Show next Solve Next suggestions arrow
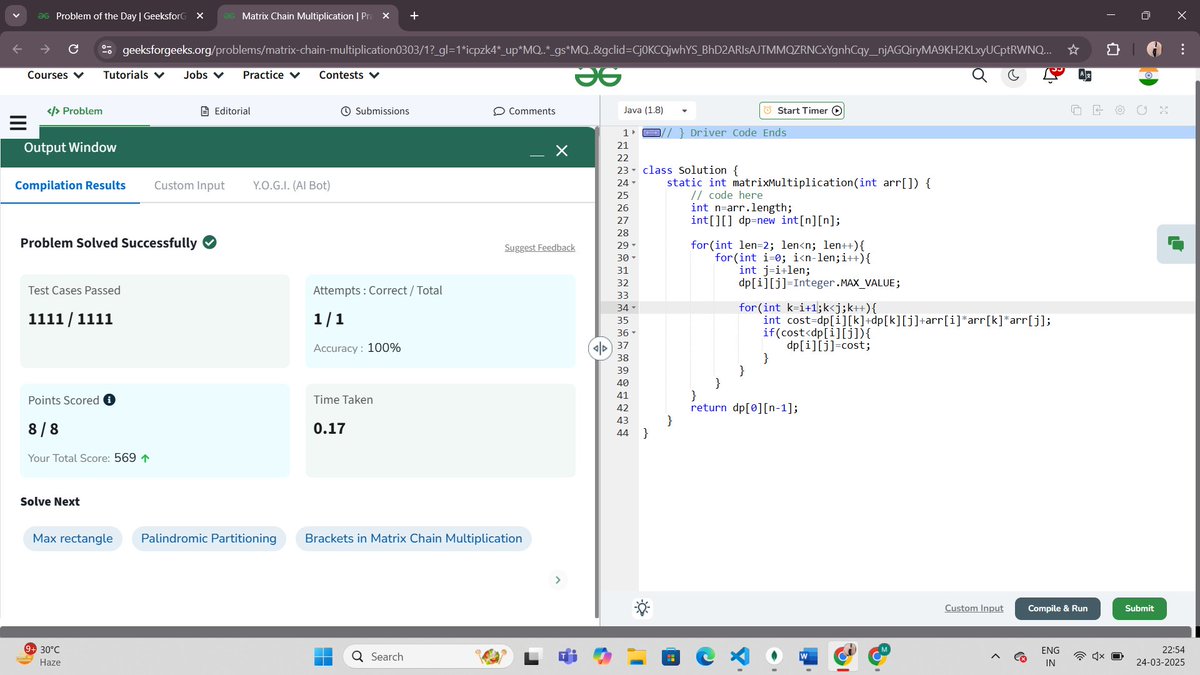Viewport: 1200px width, 675px height. pos(558,580)
